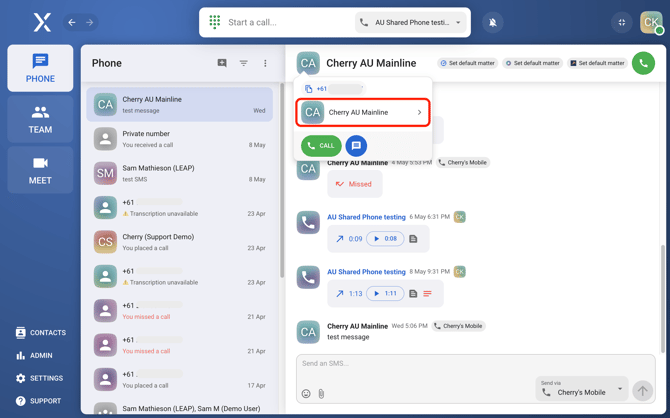Click the CK avatar beside the 6:31 PM call
670x418 pixels.
(x=459, y=217)
